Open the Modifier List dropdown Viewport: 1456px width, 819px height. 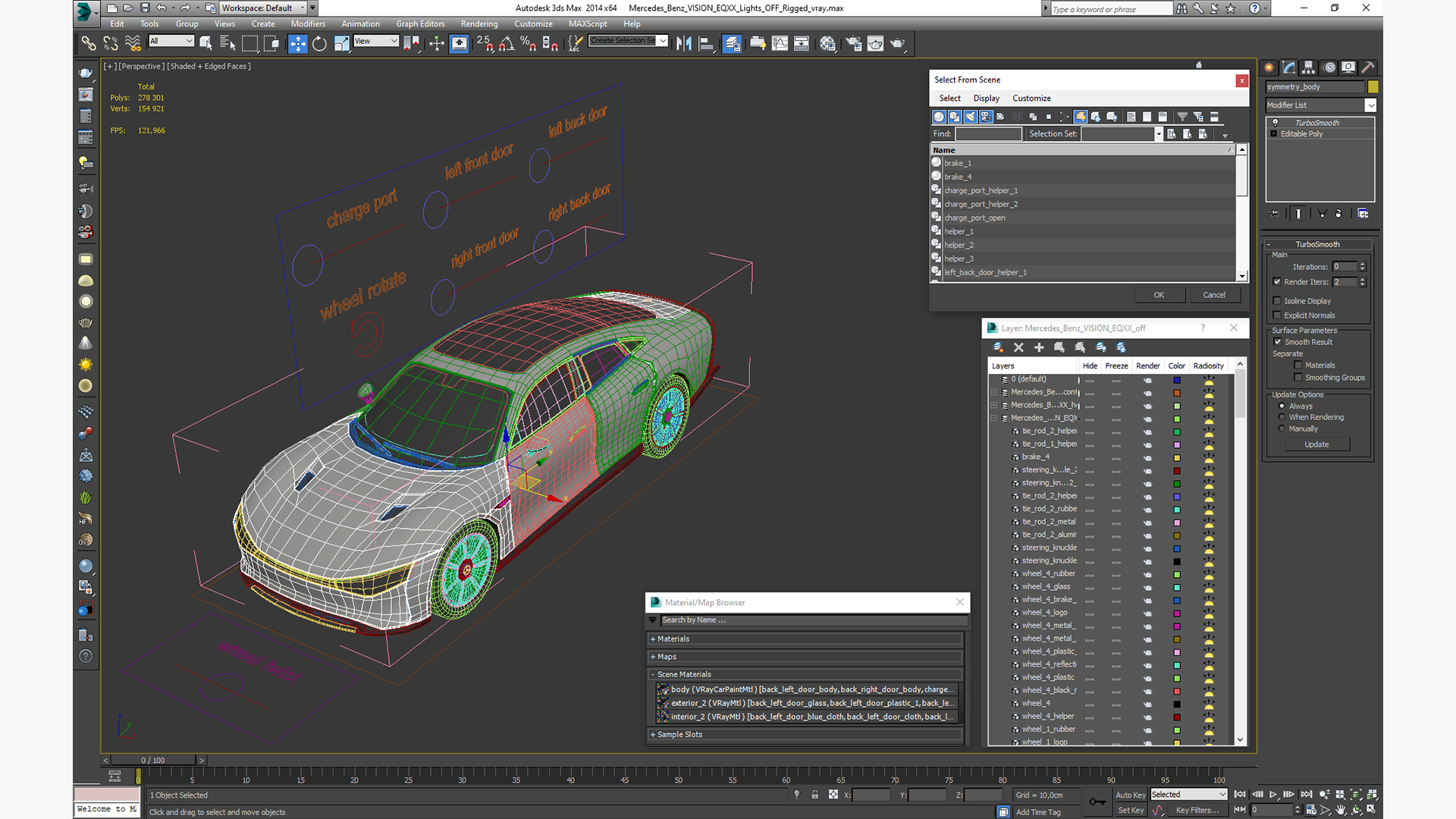pyautogui.click(x=1370, y=105)
